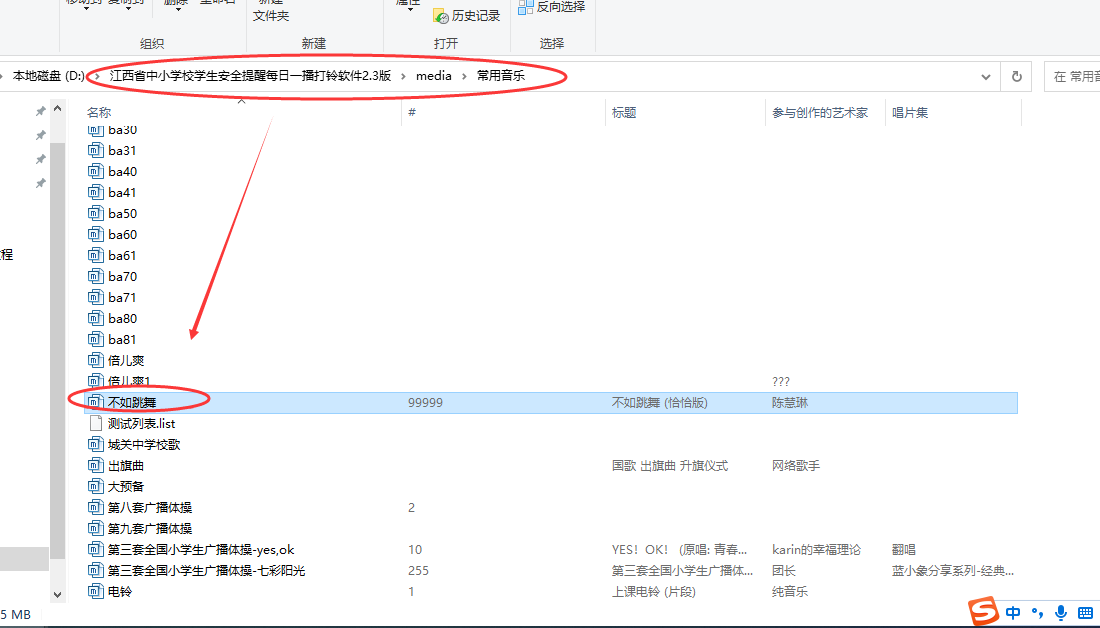Screen dimensions: 1100x628
Task: Select the 电铃 audio file icon
Action: (x=95, y=591)
